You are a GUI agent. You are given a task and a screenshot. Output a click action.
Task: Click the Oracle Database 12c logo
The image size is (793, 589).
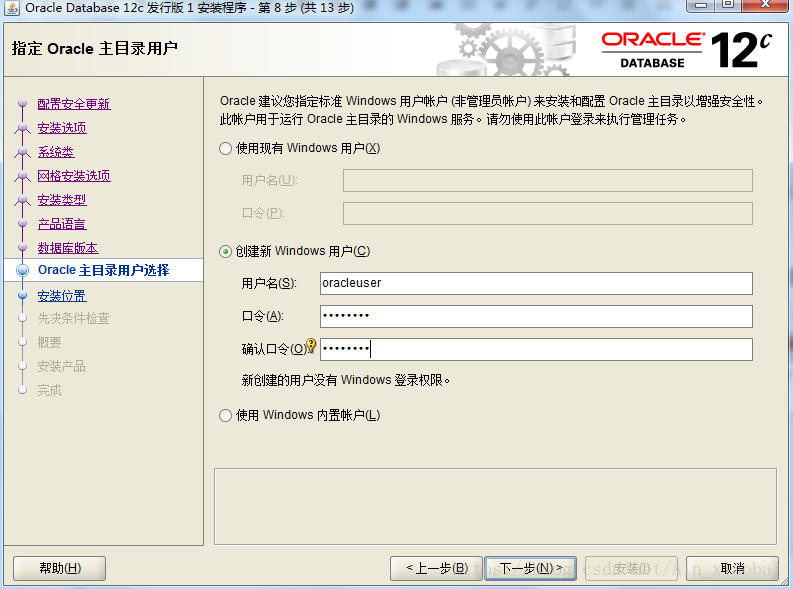[x=687, y=50]
